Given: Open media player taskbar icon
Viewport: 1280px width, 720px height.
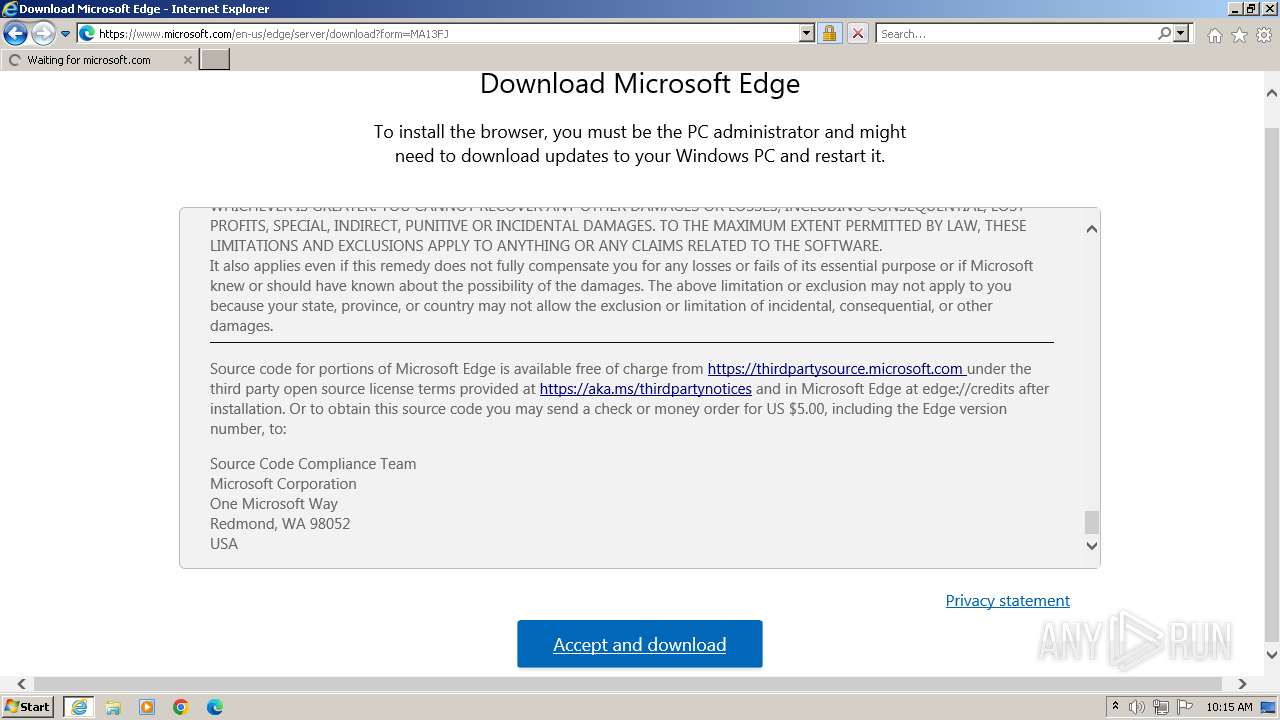Looking at the screenshot, I should click(147, 707).
